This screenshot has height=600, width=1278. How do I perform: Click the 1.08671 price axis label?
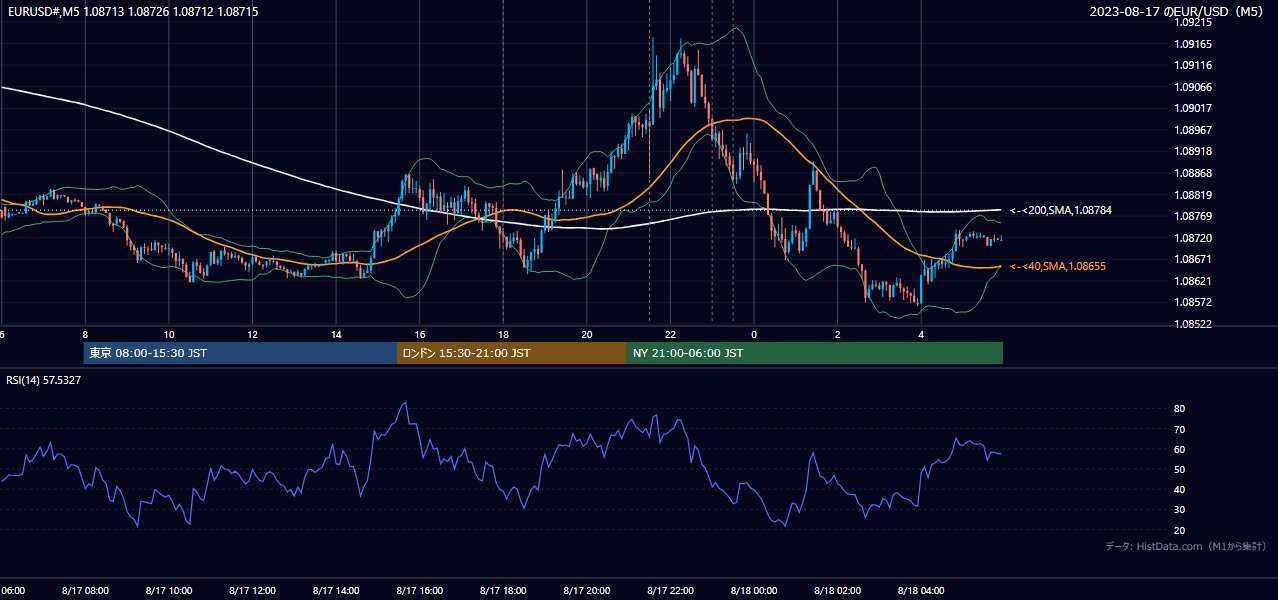1193,259
